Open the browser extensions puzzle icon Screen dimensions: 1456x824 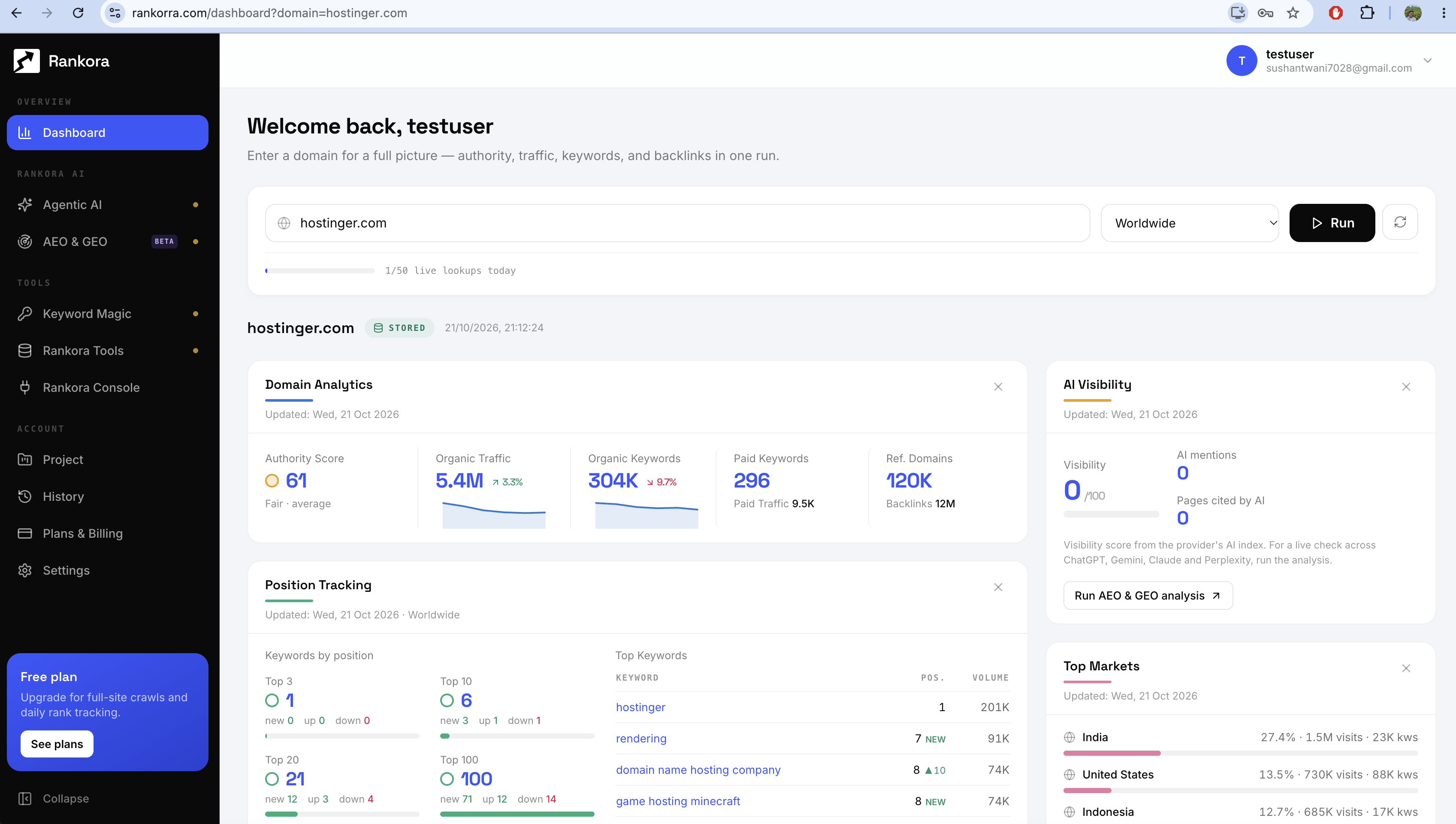click(1367, 12)
